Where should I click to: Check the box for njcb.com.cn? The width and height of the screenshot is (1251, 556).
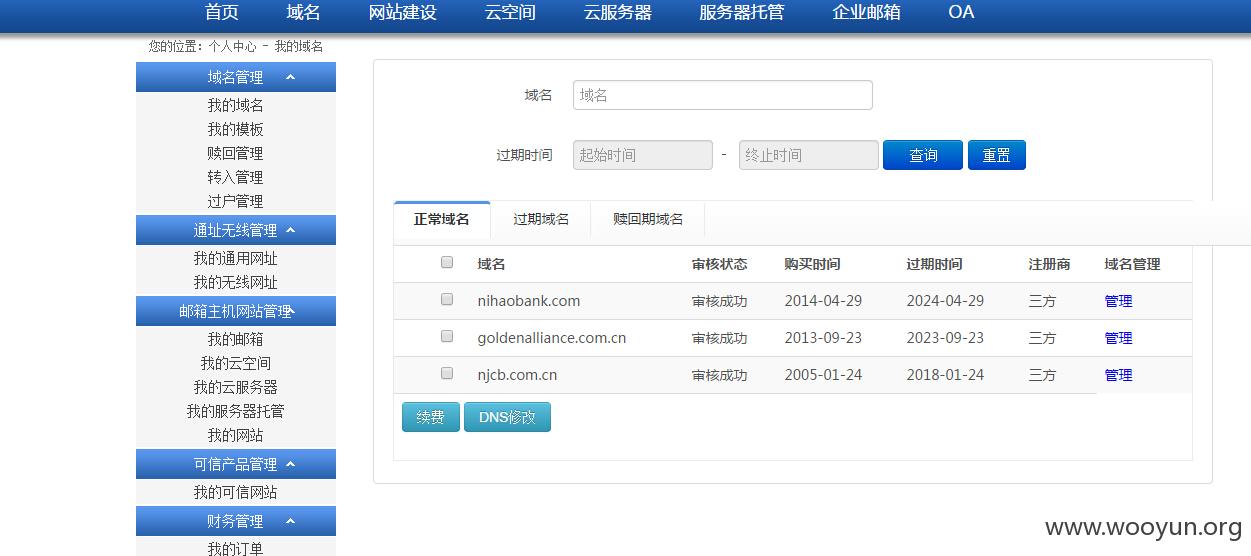click(447, 373)
